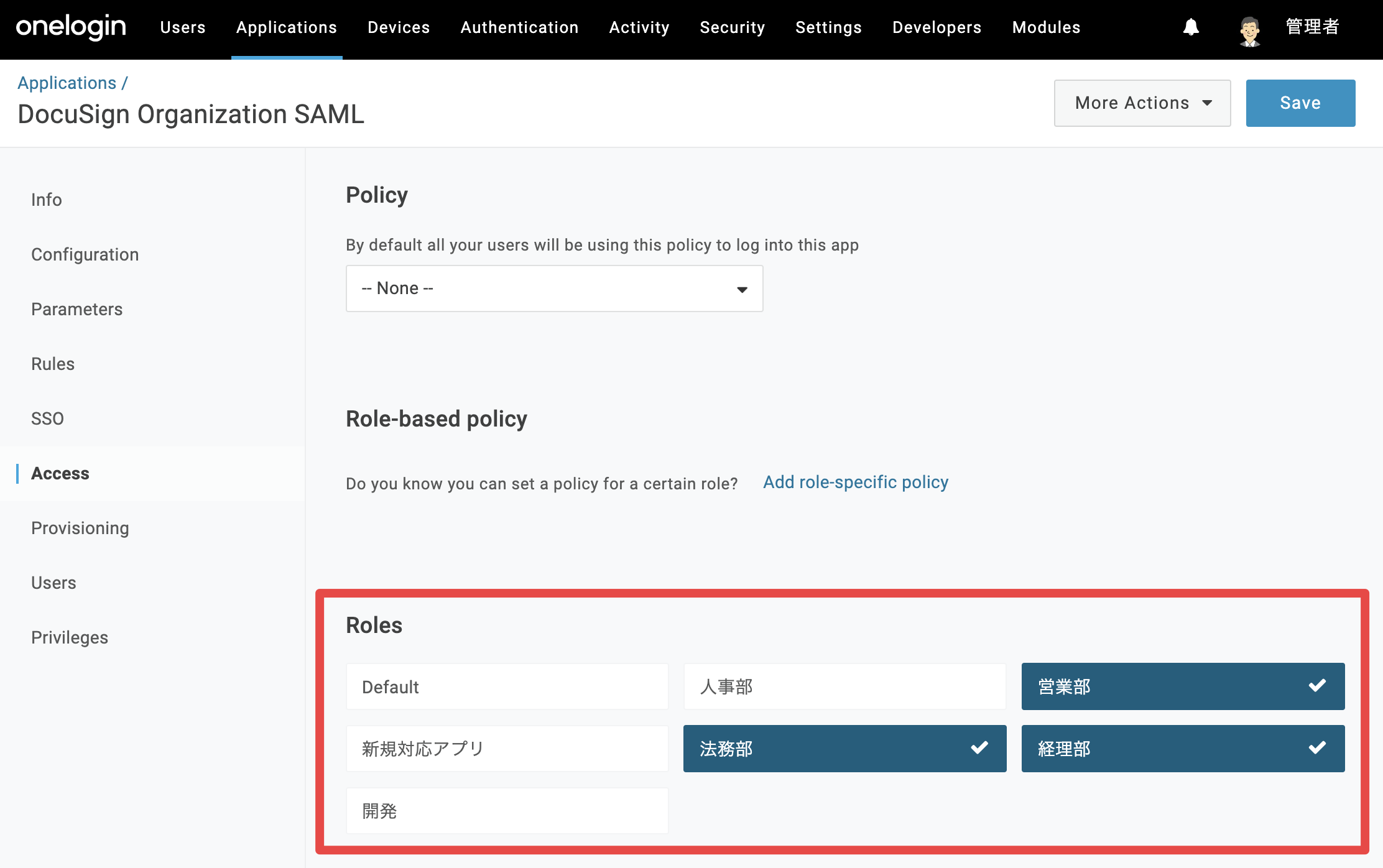Open the Developers menu
This screenshot has height=868, width=1383.
[937, 27]
